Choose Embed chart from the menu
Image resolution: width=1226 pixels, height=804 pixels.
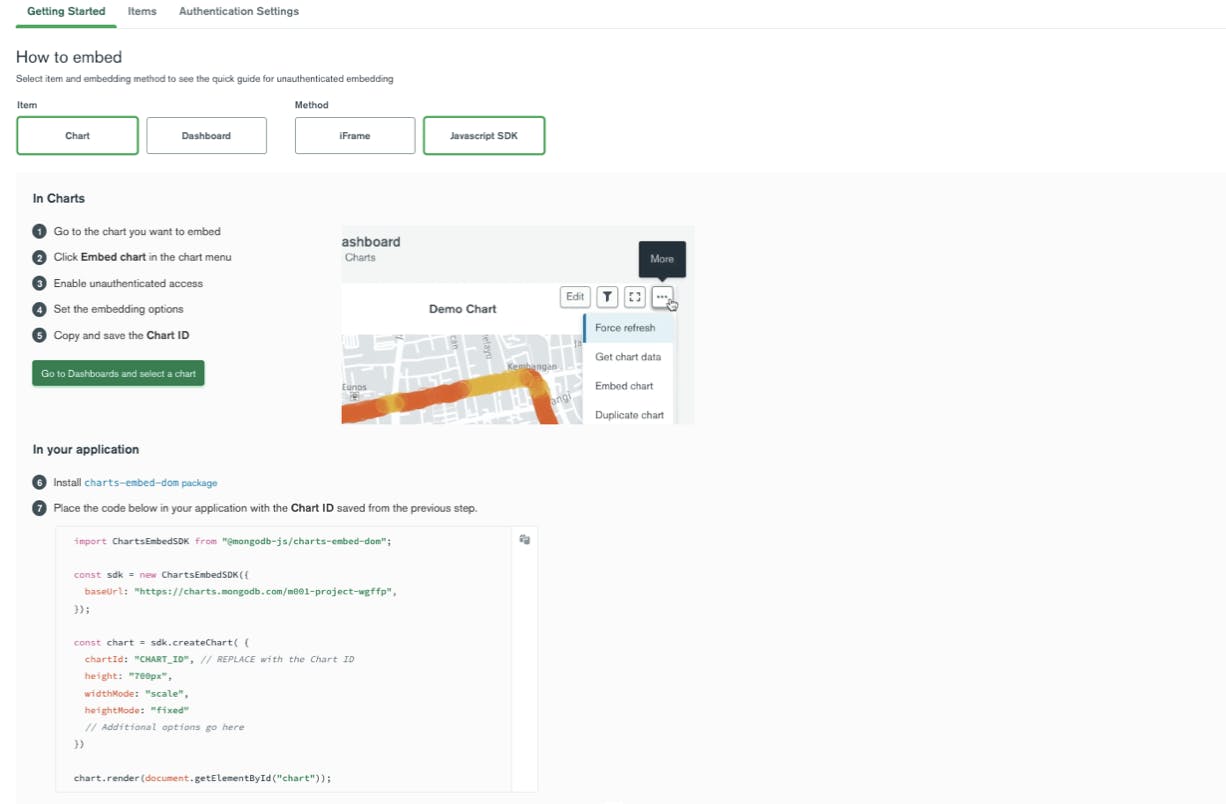click(624, 386)
